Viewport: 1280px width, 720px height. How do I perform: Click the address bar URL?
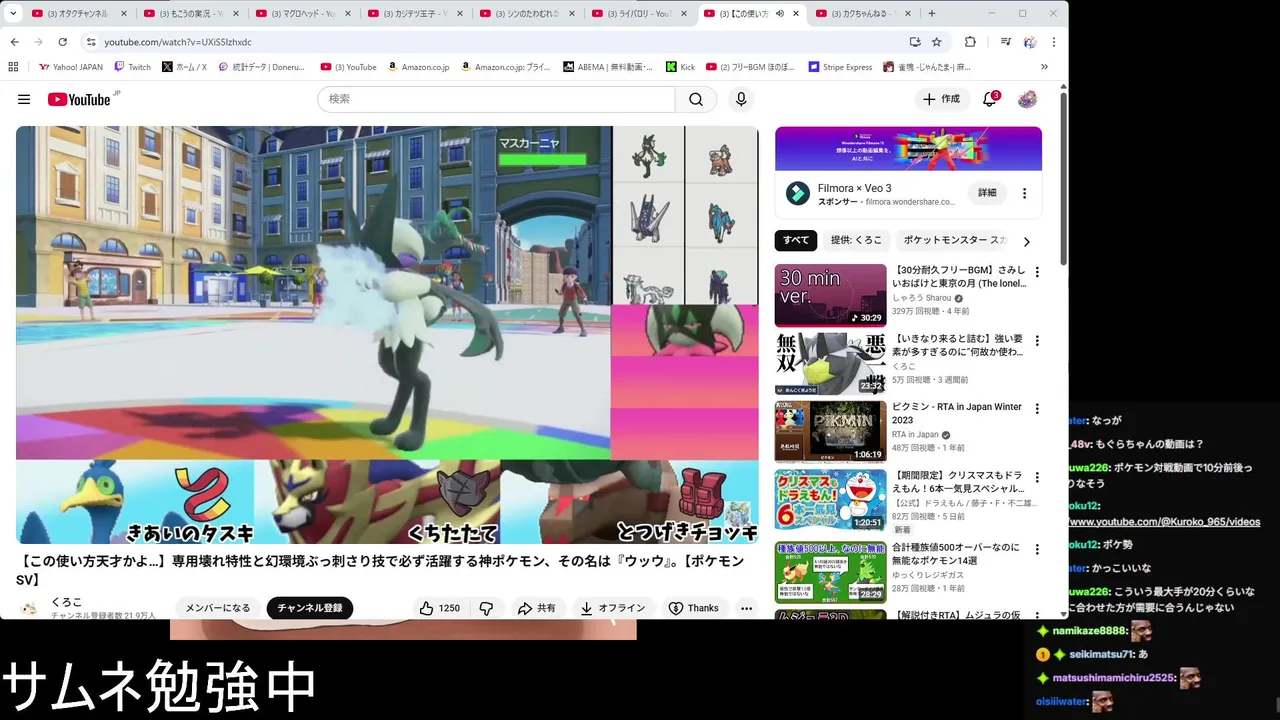pyautogui.click(x=178, y=42)
